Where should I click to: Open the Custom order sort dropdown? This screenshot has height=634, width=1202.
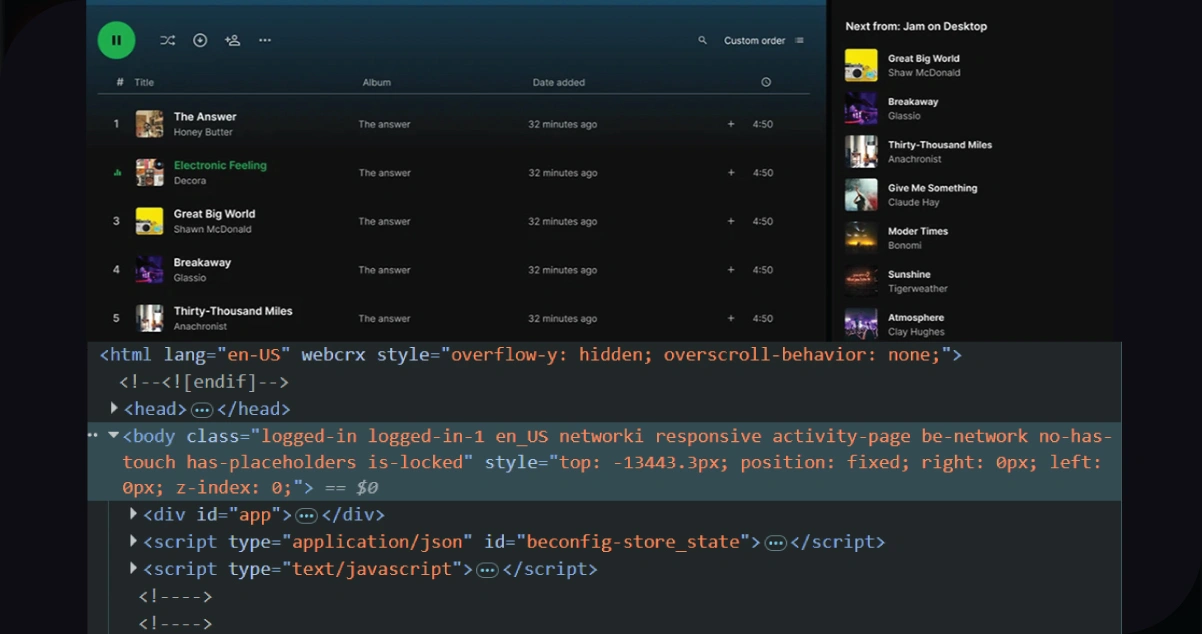click(763, 41)
